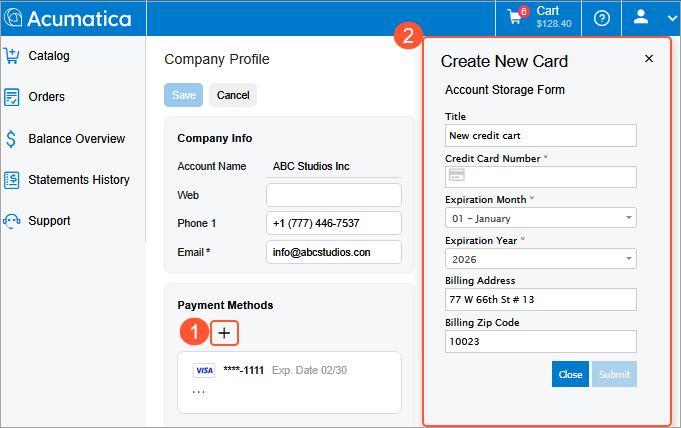
Task: Open the three-dot menu under Visa card
Action: click(199, 391)
